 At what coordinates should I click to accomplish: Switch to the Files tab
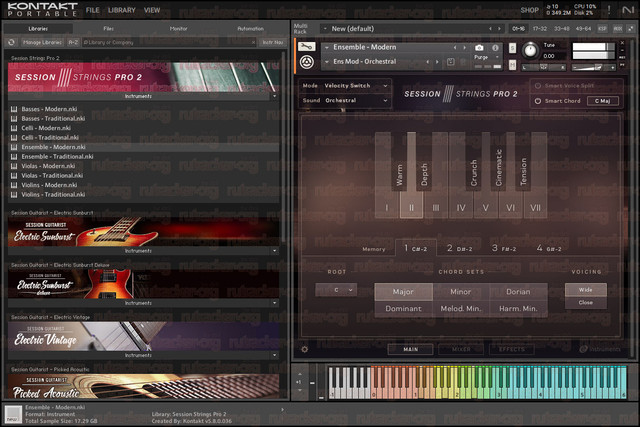point(109,29)
